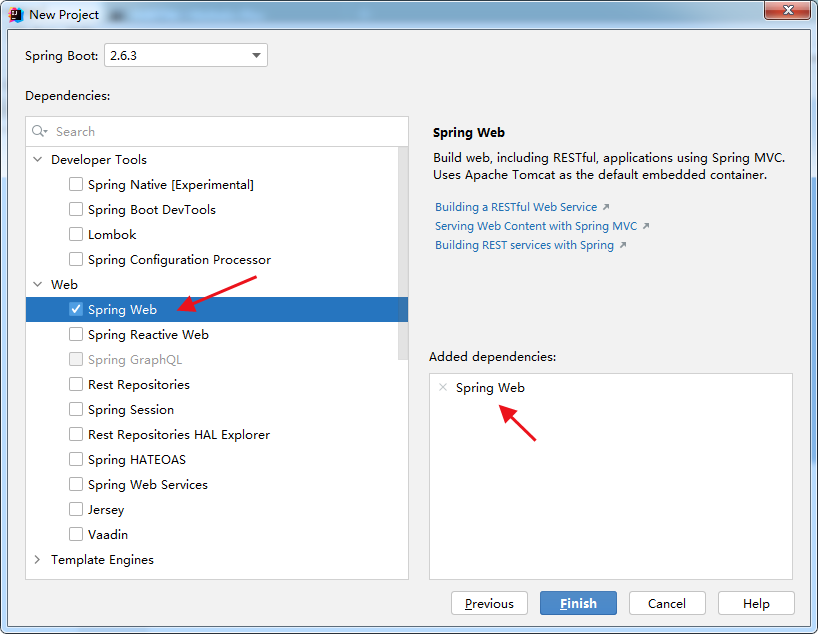Select the Web category label
The image size is (818, 634).
point(64,284)
